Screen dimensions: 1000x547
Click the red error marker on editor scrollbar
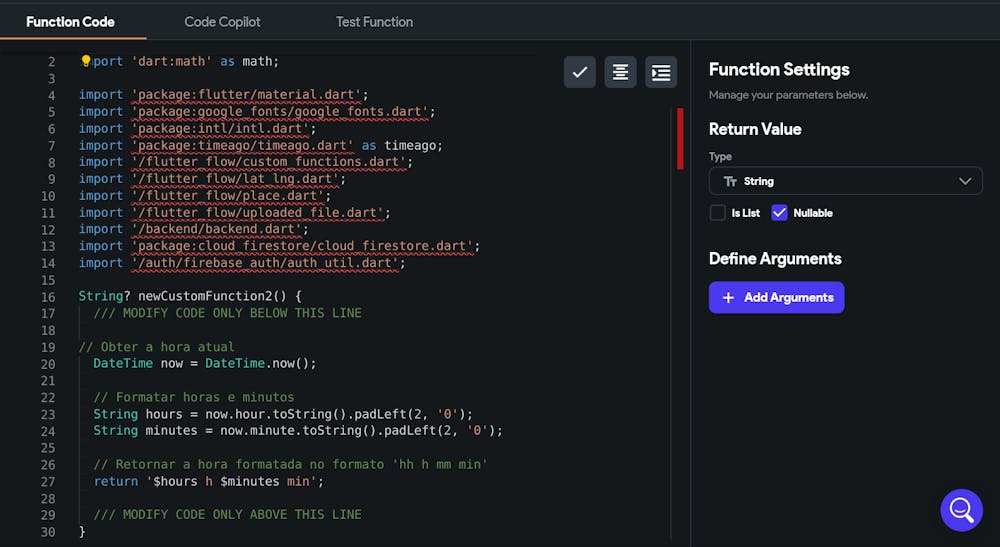click(x=680, y=138)
